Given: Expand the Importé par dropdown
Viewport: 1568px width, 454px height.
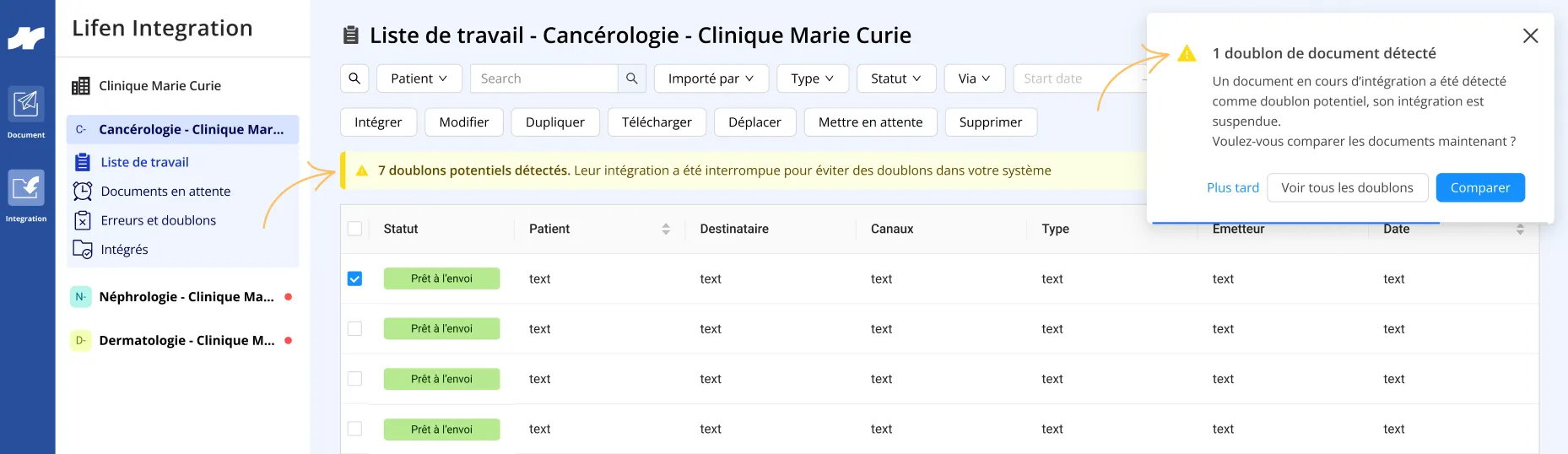Looking at the screenshot, I should pos(711,78).
